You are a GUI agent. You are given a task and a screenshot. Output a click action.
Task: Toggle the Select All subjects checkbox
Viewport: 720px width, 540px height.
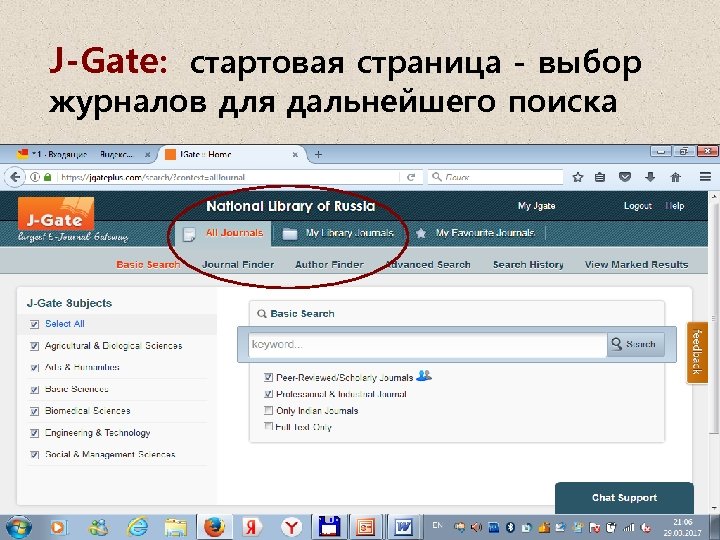(34, 324)
